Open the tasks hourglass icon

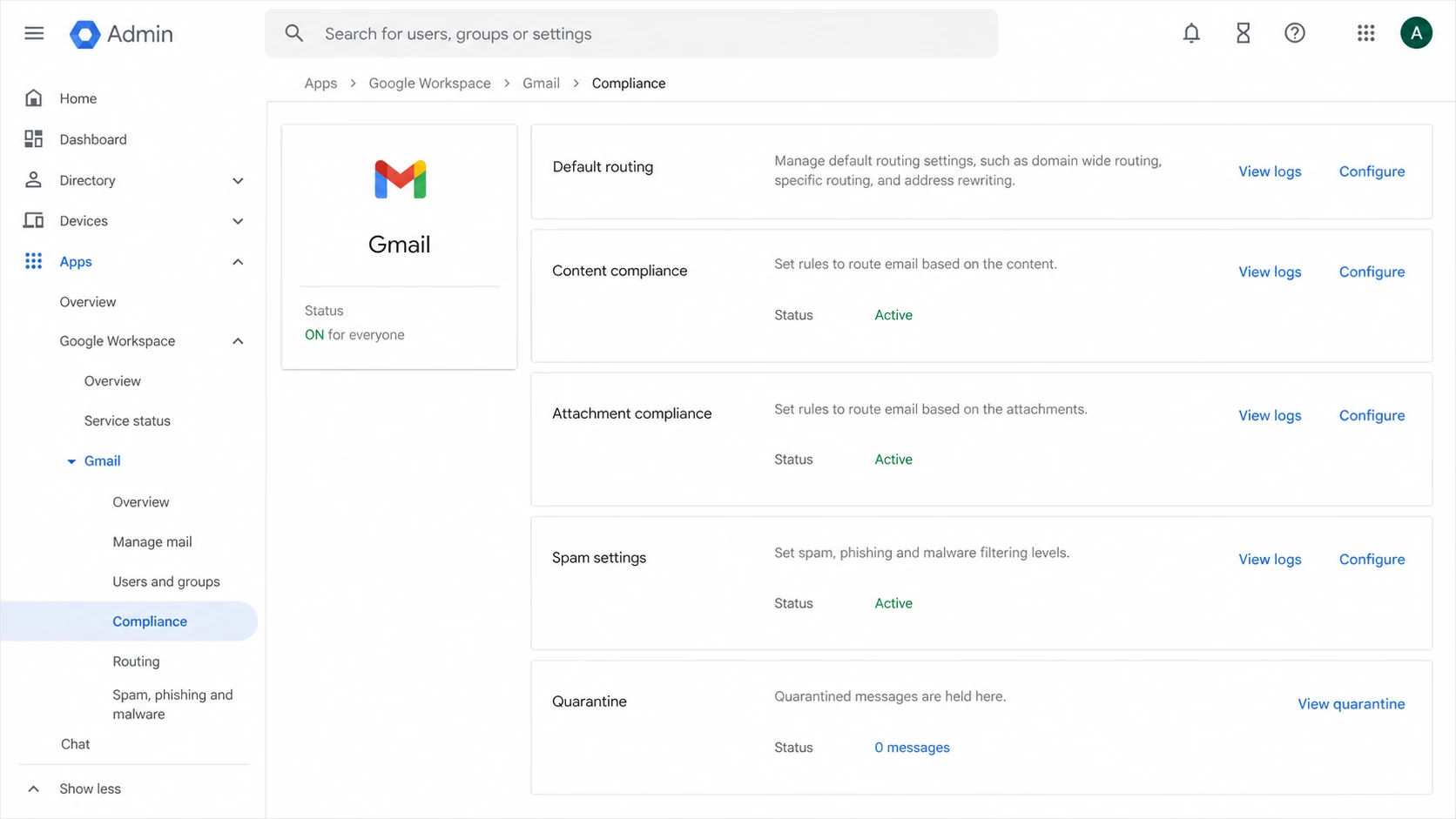click(1243, 33)
